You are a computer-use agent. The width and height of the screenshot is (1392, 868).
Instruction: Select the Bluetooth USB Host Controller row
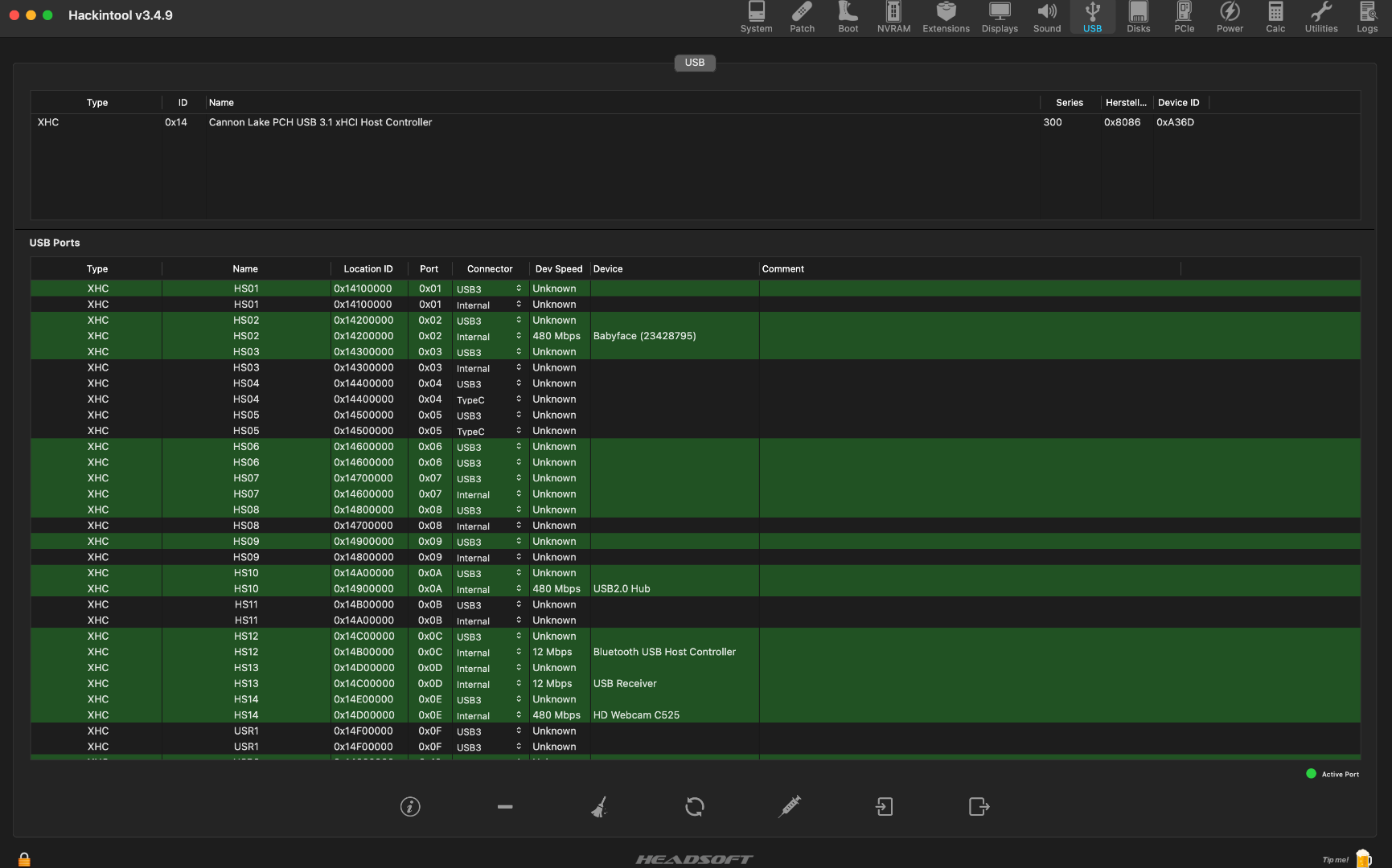coord(664,652)
